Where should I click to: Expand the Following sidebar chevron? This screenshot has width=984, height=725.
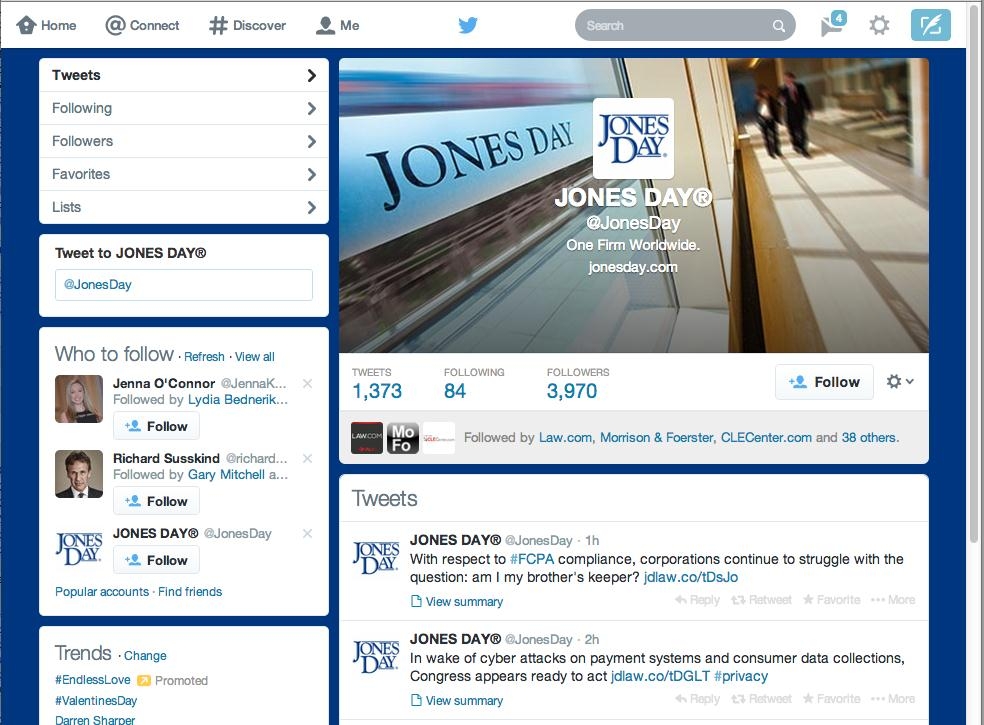point(311,109)
